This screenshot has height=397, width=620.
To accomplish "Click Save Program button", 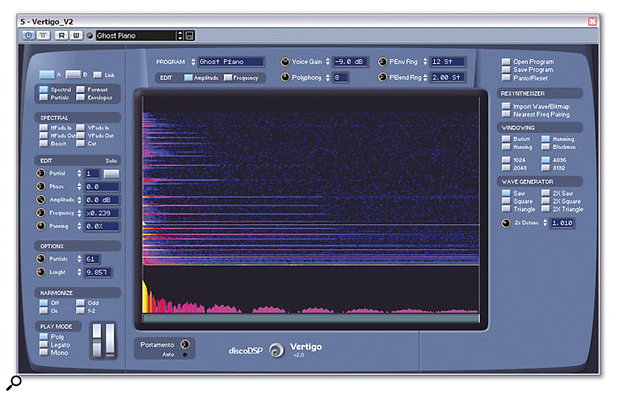I will point(506,70).
